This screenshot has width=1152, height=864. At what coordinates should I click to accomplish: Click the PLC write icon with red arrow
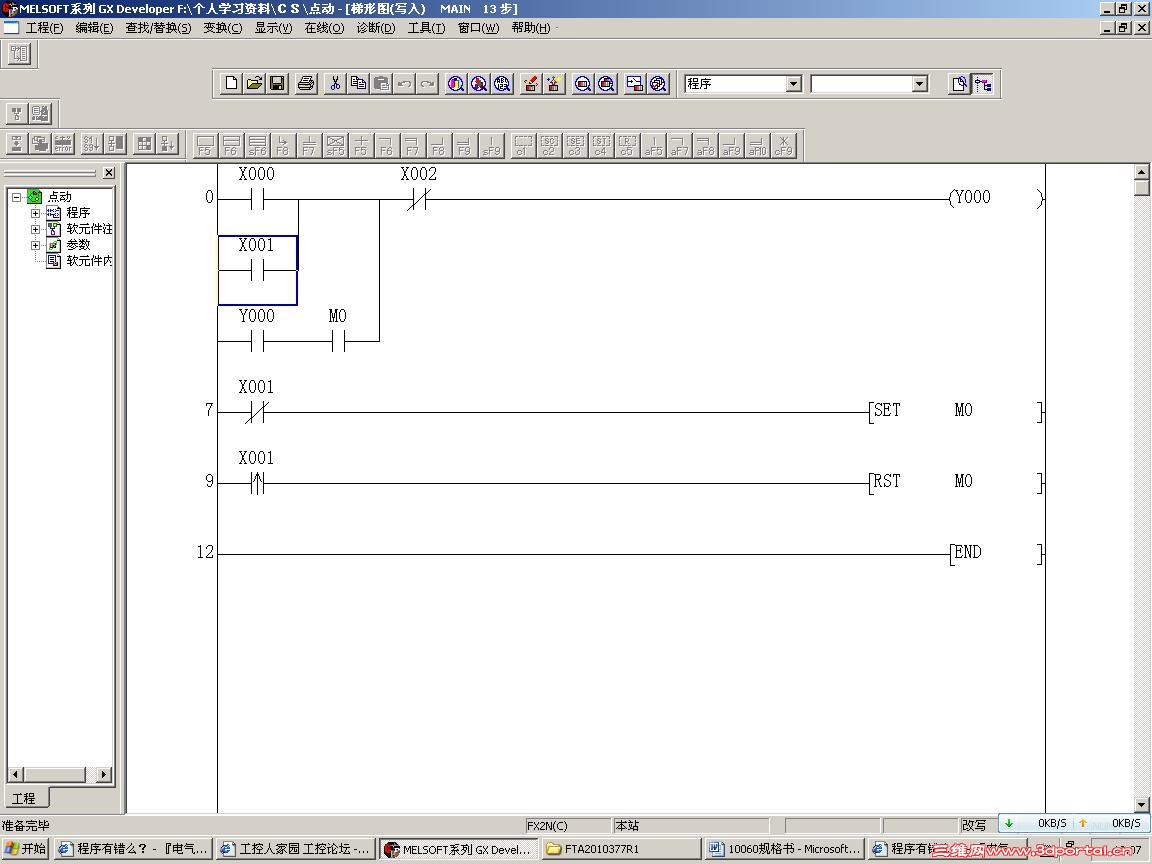coord(530,83)
